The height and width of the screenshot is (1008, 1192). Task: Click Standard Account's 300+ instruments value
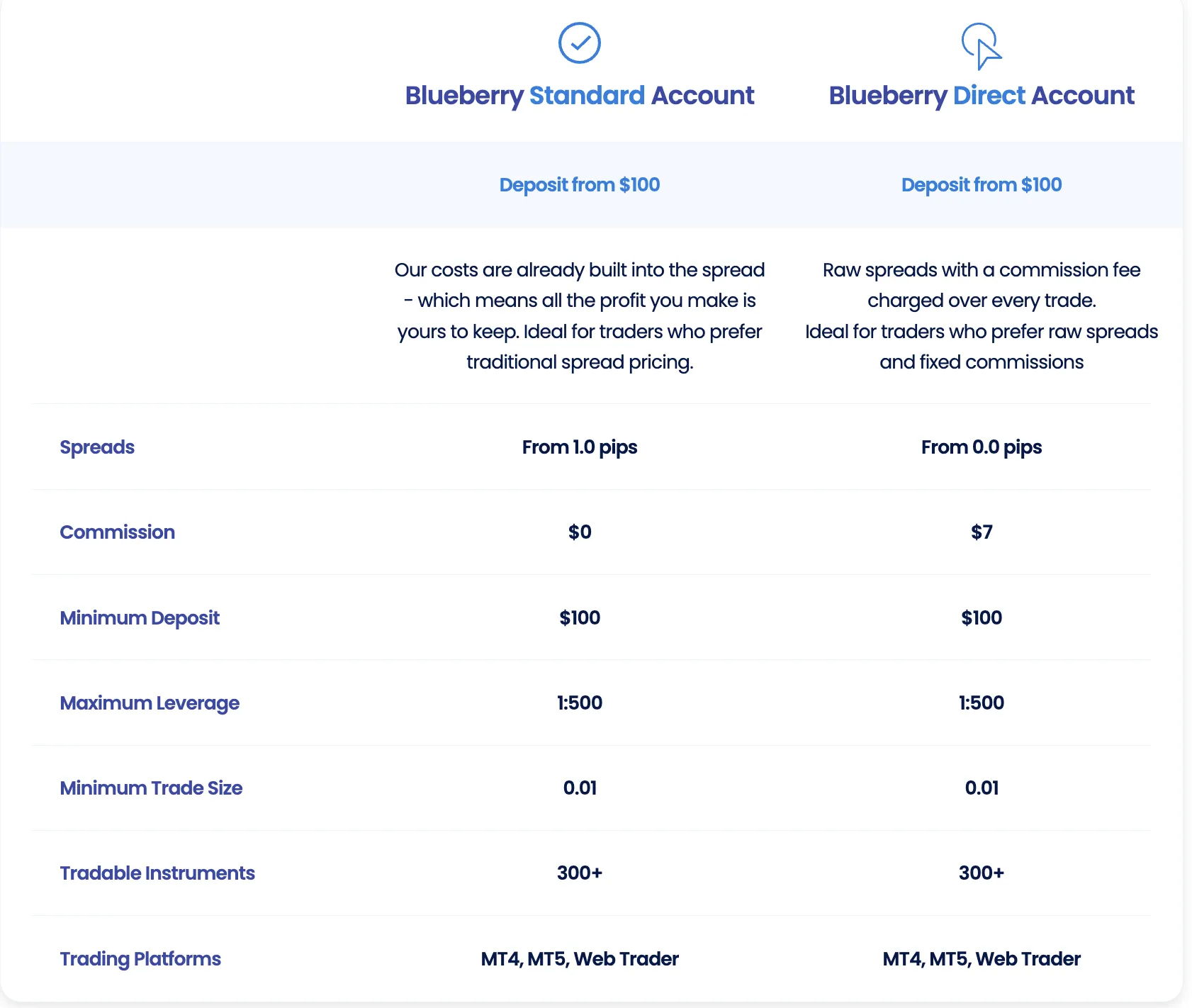pyautogui.click(x=580, y=873)
